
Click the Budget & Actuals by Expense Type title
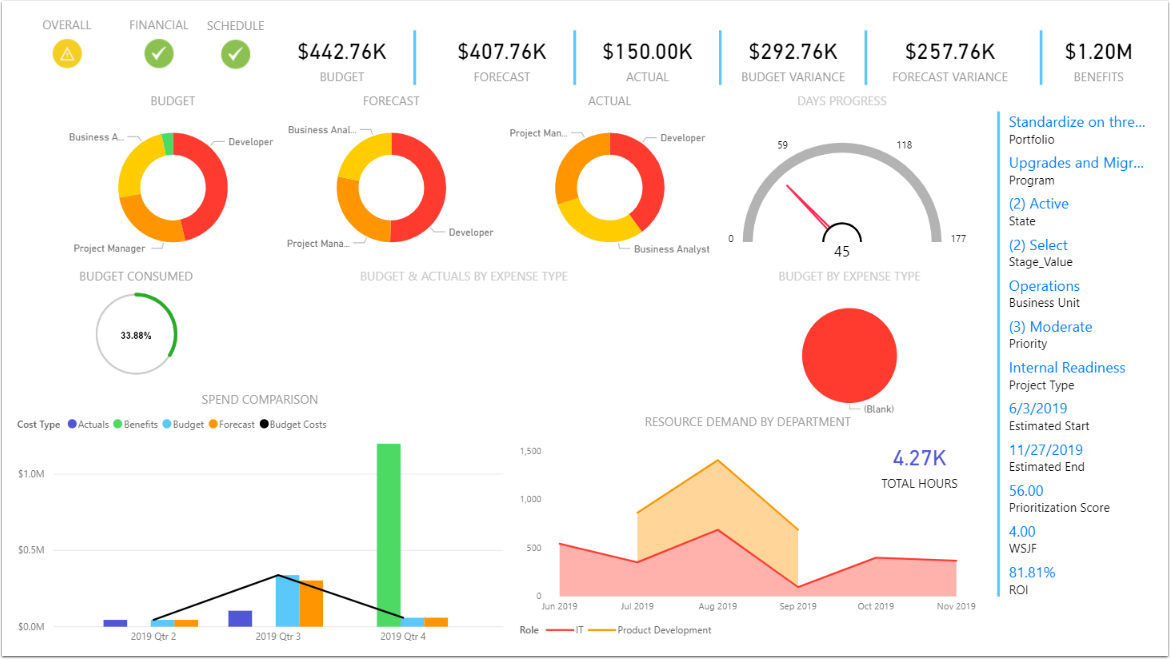pos(464,276)
